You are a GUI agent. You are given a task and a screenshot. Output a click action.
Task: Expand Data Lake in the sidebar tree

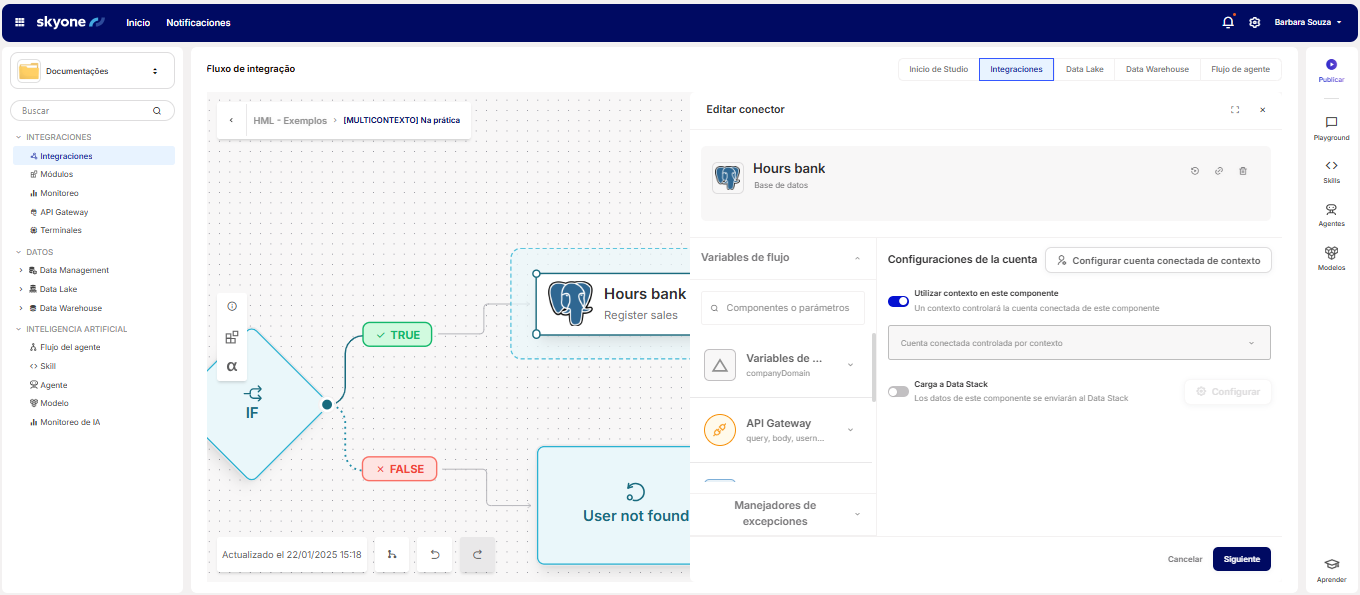tap(21, 289)
